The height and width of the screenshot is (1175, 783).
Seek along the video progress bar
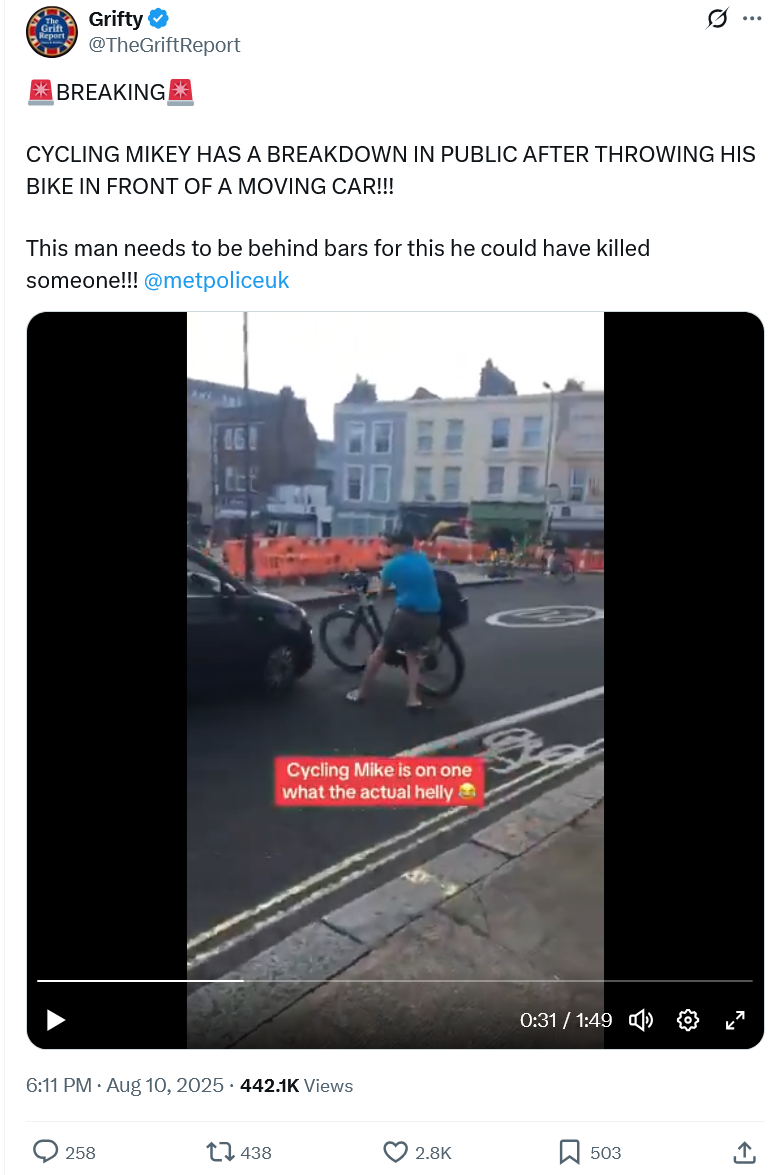pos(395,980)
